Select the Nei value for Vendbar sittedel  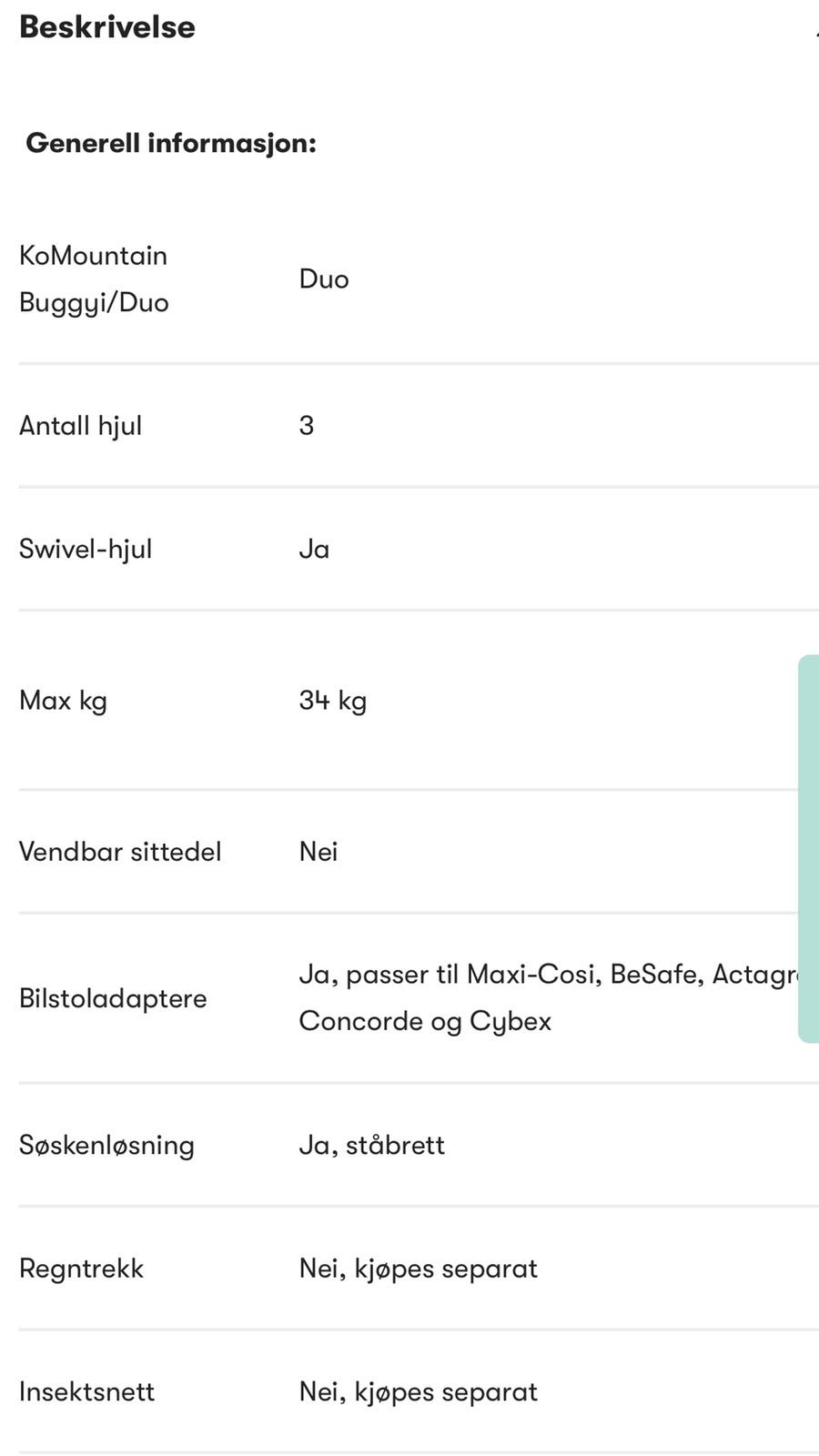click(318, 852)
